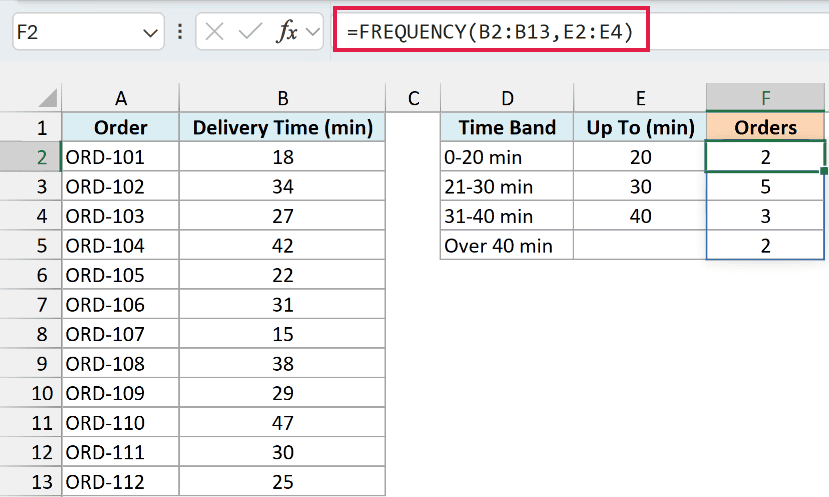
Task: Select delivery time cell 22
Action: (282, 275)
